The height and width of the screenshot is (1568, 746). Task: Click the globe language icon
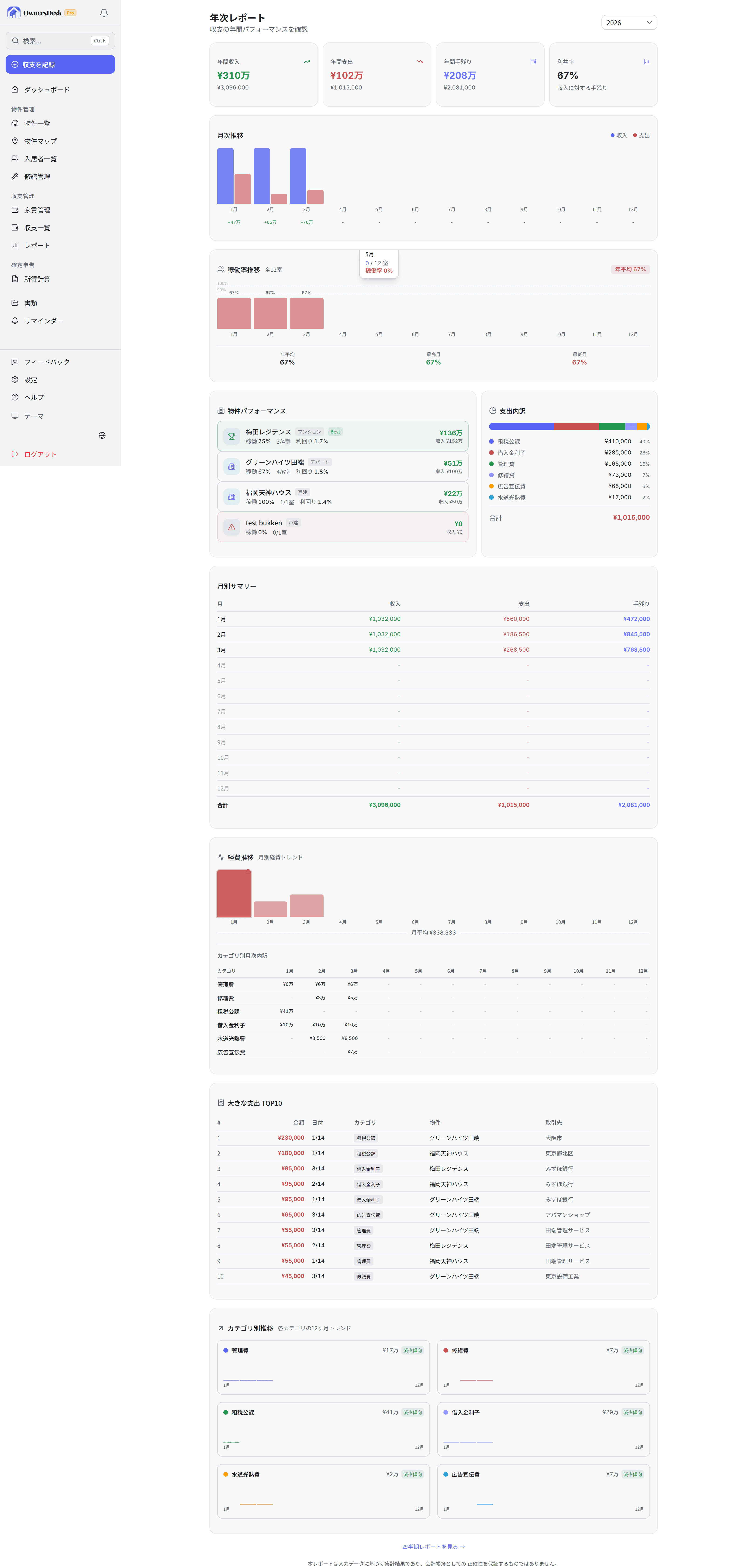pyautogui.click(x=102, y=435)
